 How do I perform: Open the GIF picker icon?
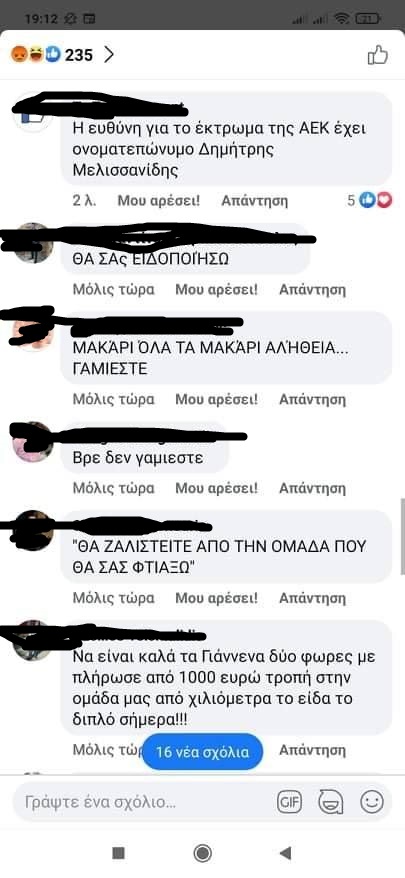(x=289, y=802)
